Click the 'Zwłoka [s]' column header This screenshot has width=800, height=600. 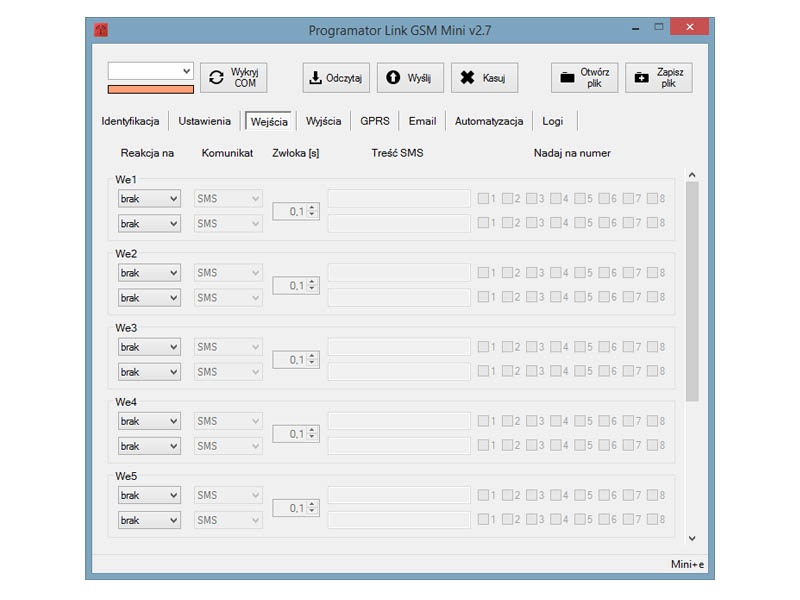coord(295,153)
